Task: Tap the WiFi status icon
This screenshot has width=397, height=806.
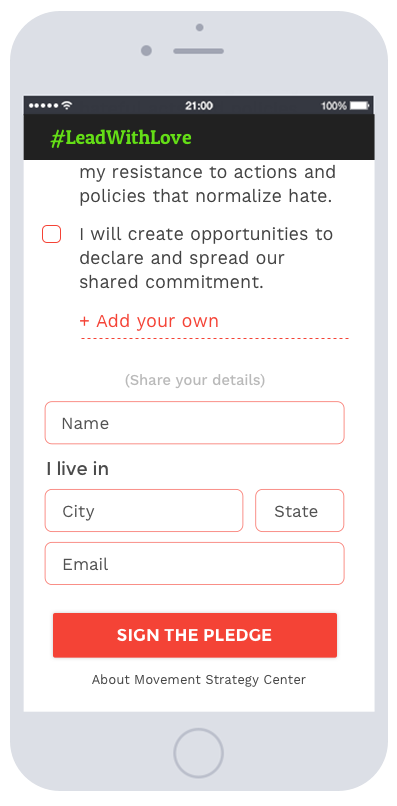Action: point(66,105)
